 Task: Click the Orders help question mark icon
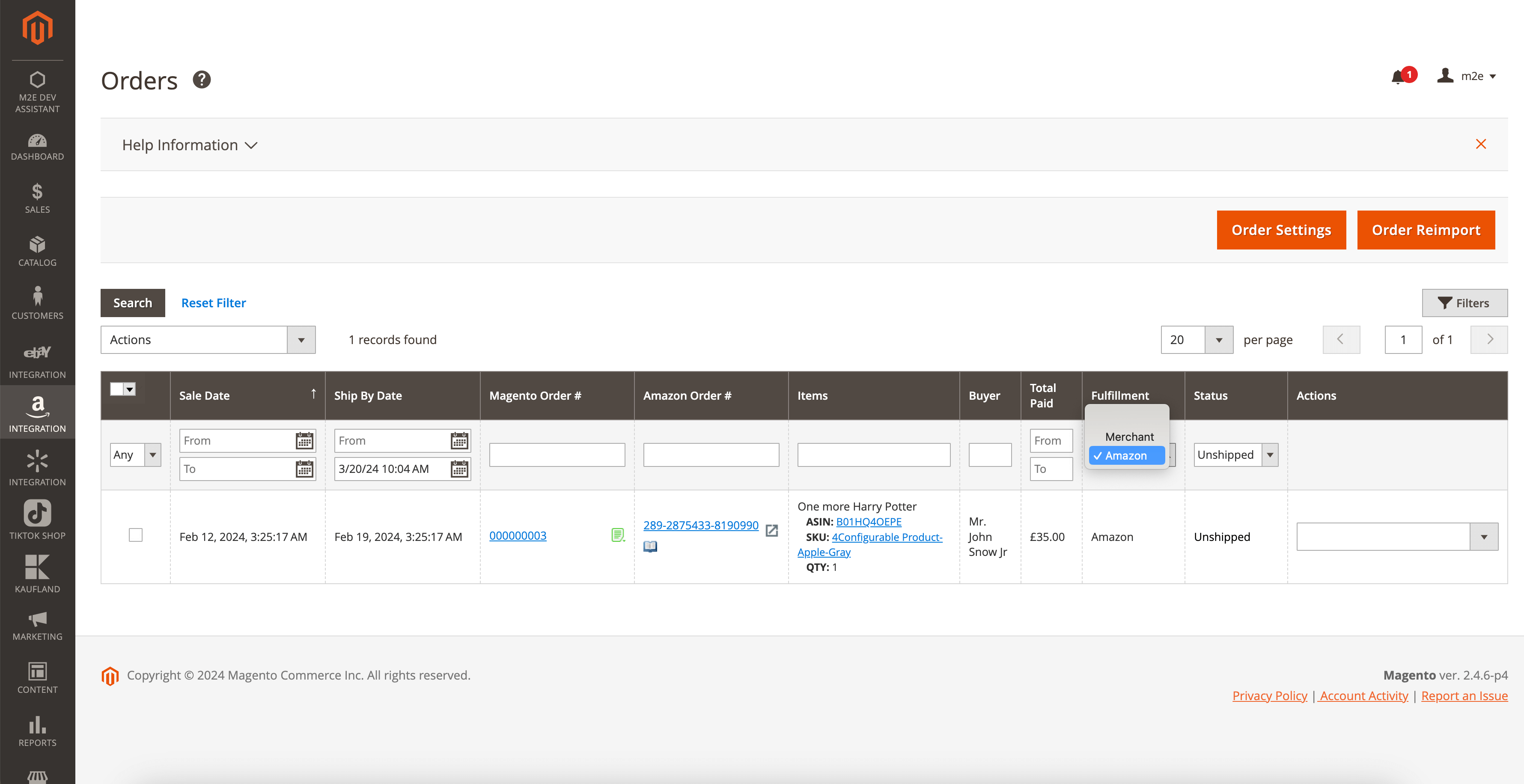[x=202, y=79]
